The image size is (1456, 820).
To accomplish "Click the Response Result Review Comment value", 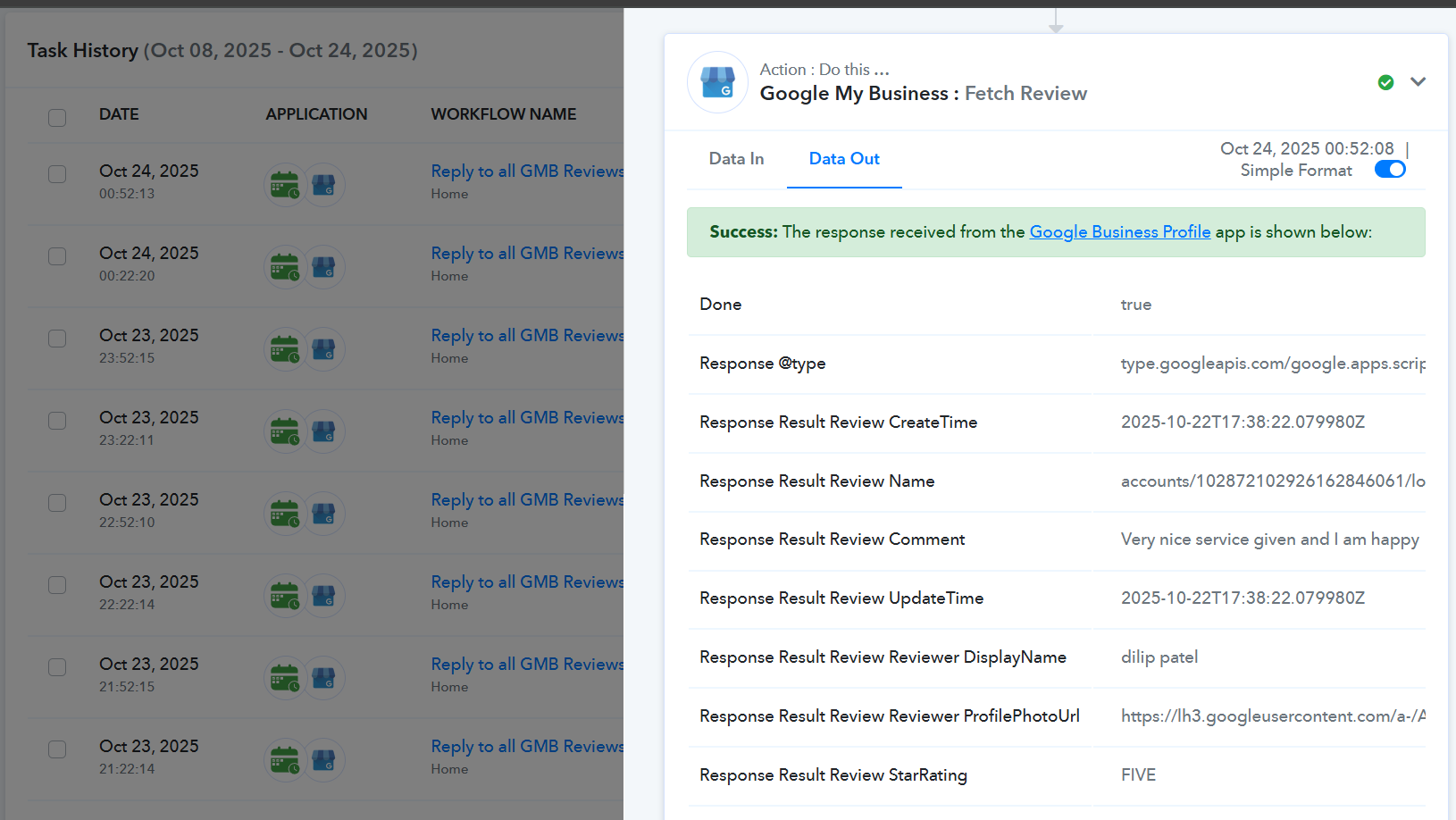I will coord(1269,540).
